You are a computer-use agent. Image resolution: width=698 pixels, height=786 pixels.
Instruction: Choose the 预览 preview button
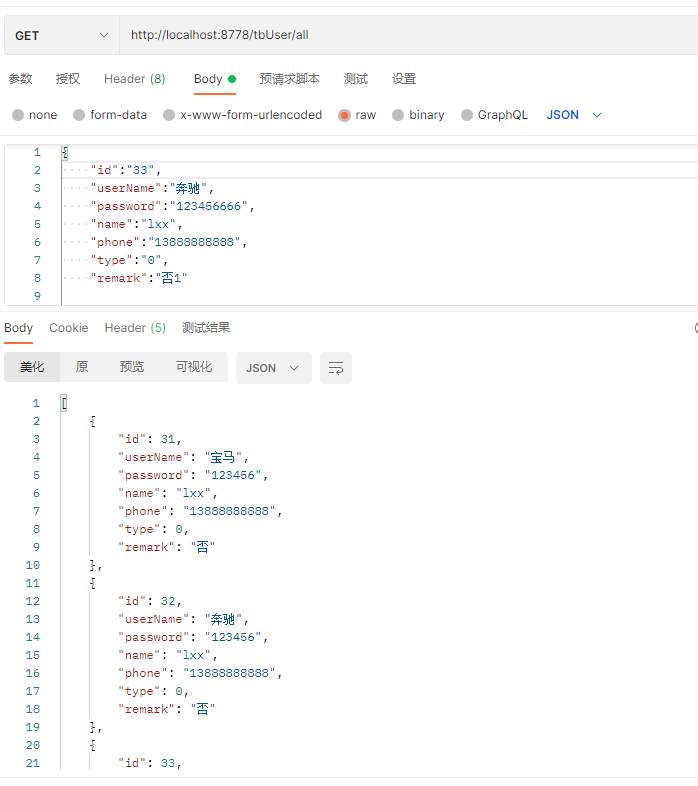pos(131,367)
